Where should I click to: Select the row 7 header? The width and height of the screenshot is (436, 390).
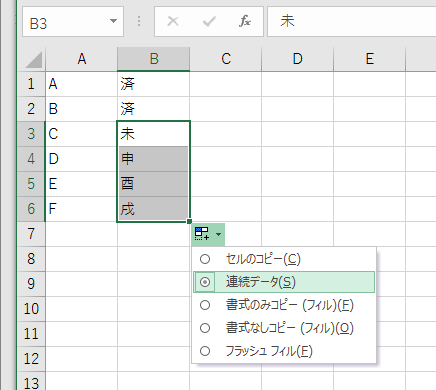pos(31,234)
